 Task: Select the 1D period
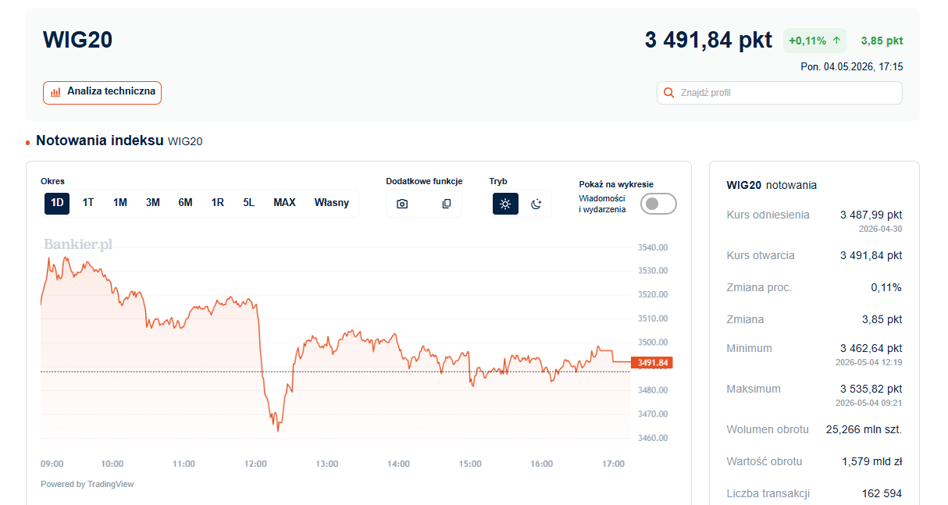57,203
